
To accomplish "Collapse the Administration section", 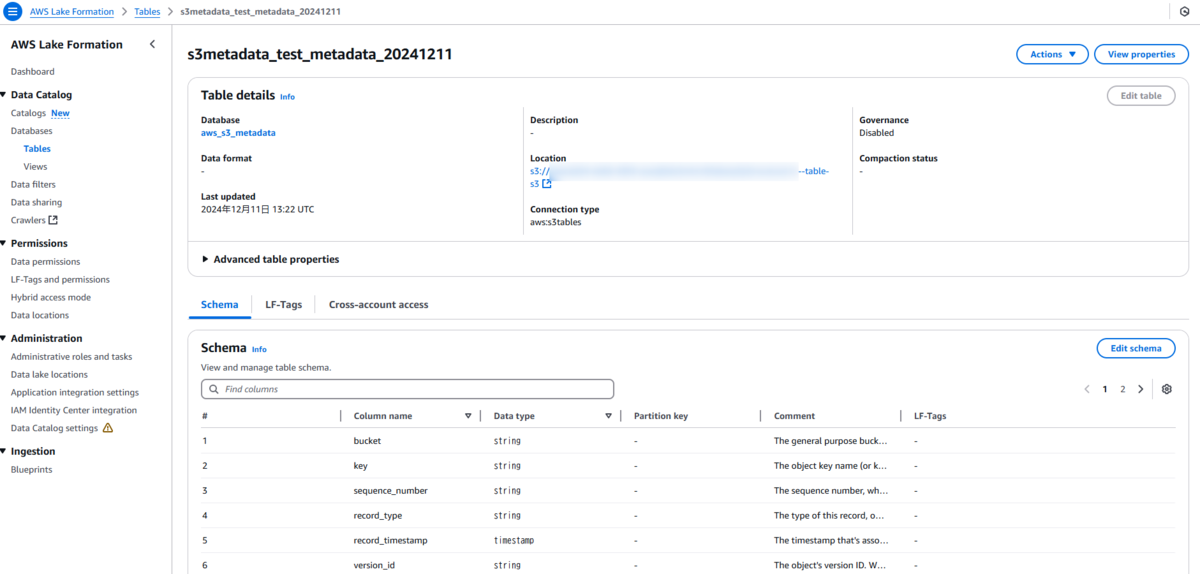I will tap(5, 338).
